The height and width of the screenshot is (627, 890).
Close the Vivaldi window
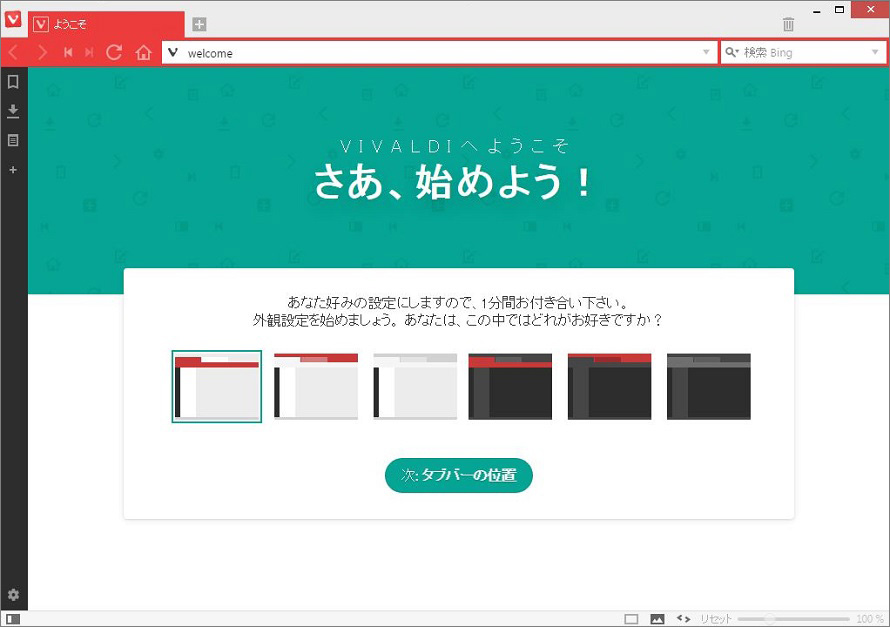(870, 10)
